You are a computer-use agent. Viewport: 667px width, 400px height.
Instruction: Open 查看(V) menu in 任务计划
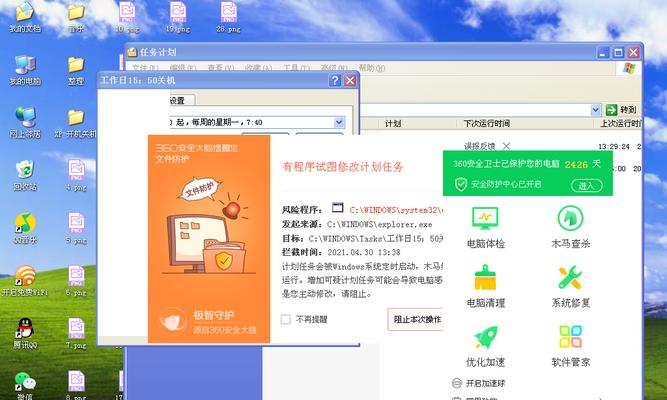(221, 68)
